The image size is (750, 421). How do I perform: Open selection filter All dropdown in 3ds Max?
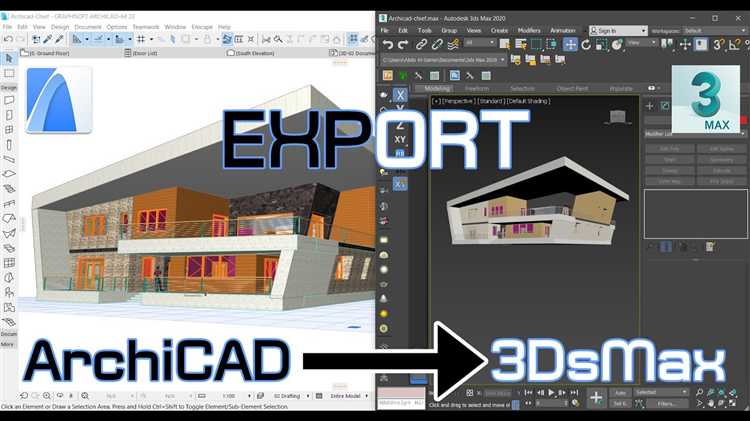(x=479, y=43)
